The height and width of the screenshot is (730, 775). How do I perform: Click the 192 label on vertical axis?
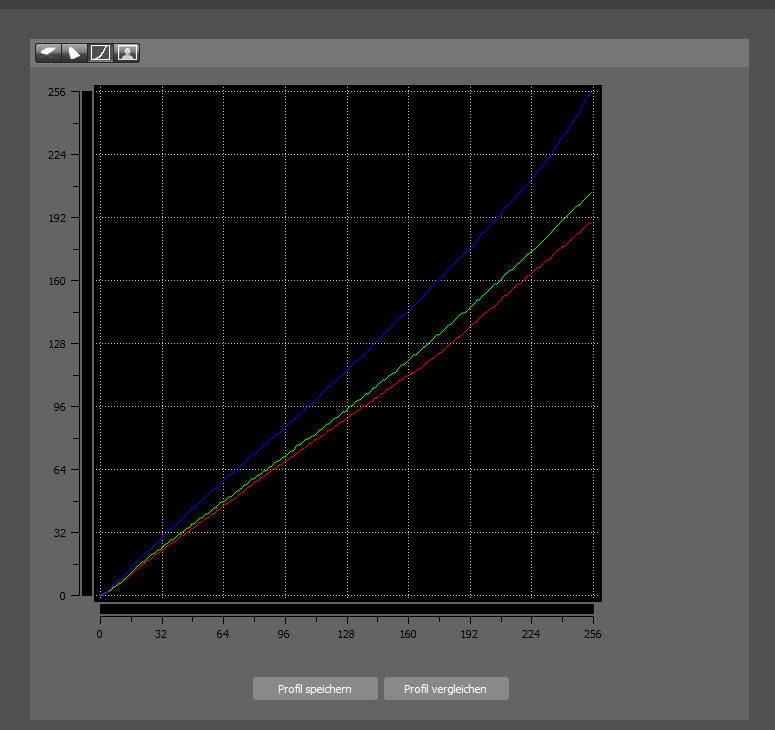pyautogui.click(x=57, y=218)
